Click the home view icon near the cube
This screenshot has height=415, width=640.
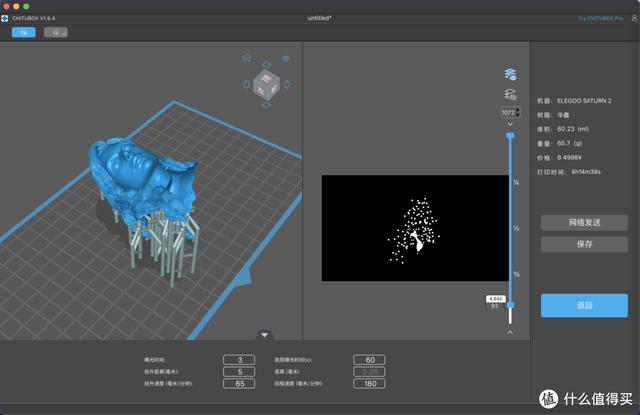point(248,57)
